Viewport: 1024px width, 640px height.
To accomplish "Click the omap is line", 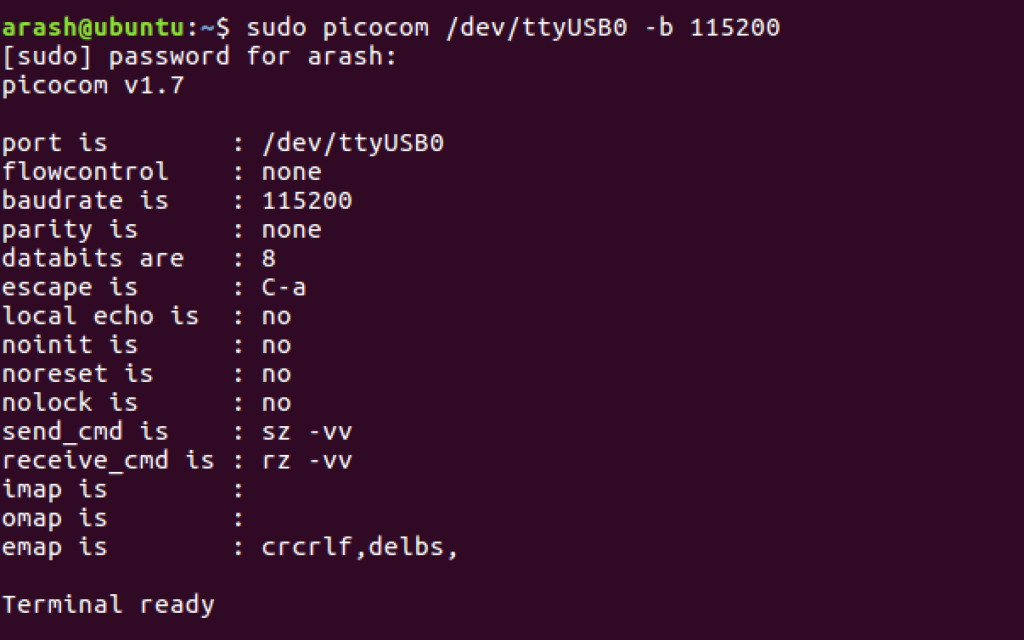I will click(x=123, y=518).
